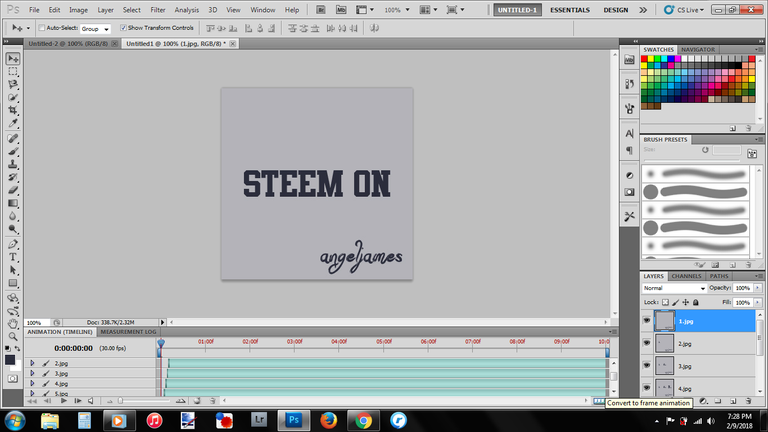Select the Move tool

13,59
